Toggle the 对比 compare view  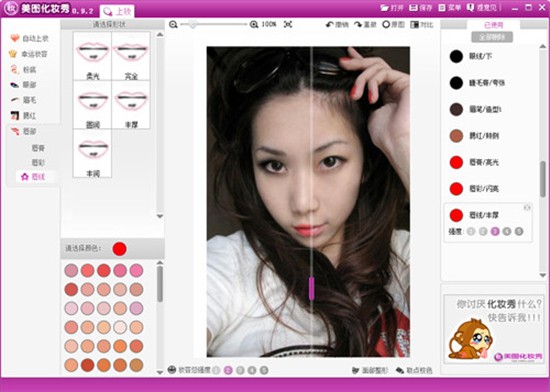(x=422, y=25)
